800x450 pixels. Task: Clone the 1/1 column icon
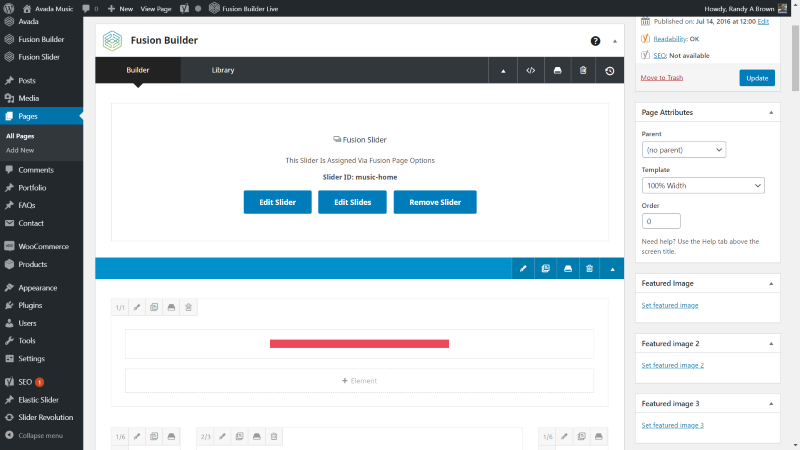154,307
